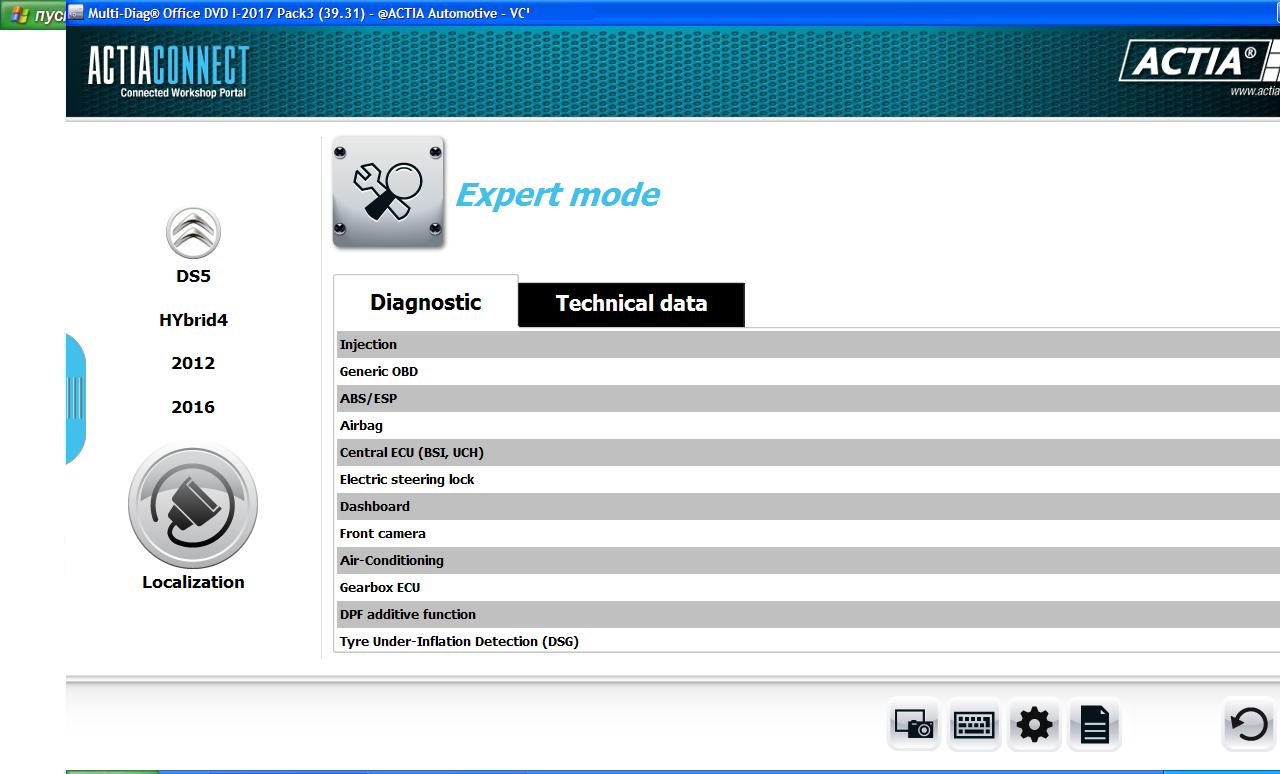
Task: Select the Gearbox ECU row
Action: click(808, 587)
